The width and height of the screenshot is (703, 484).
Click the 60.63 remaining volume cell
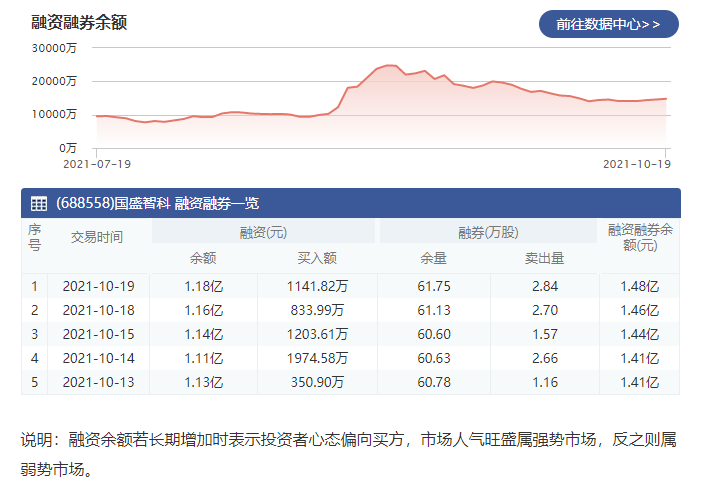pos(434,359)
